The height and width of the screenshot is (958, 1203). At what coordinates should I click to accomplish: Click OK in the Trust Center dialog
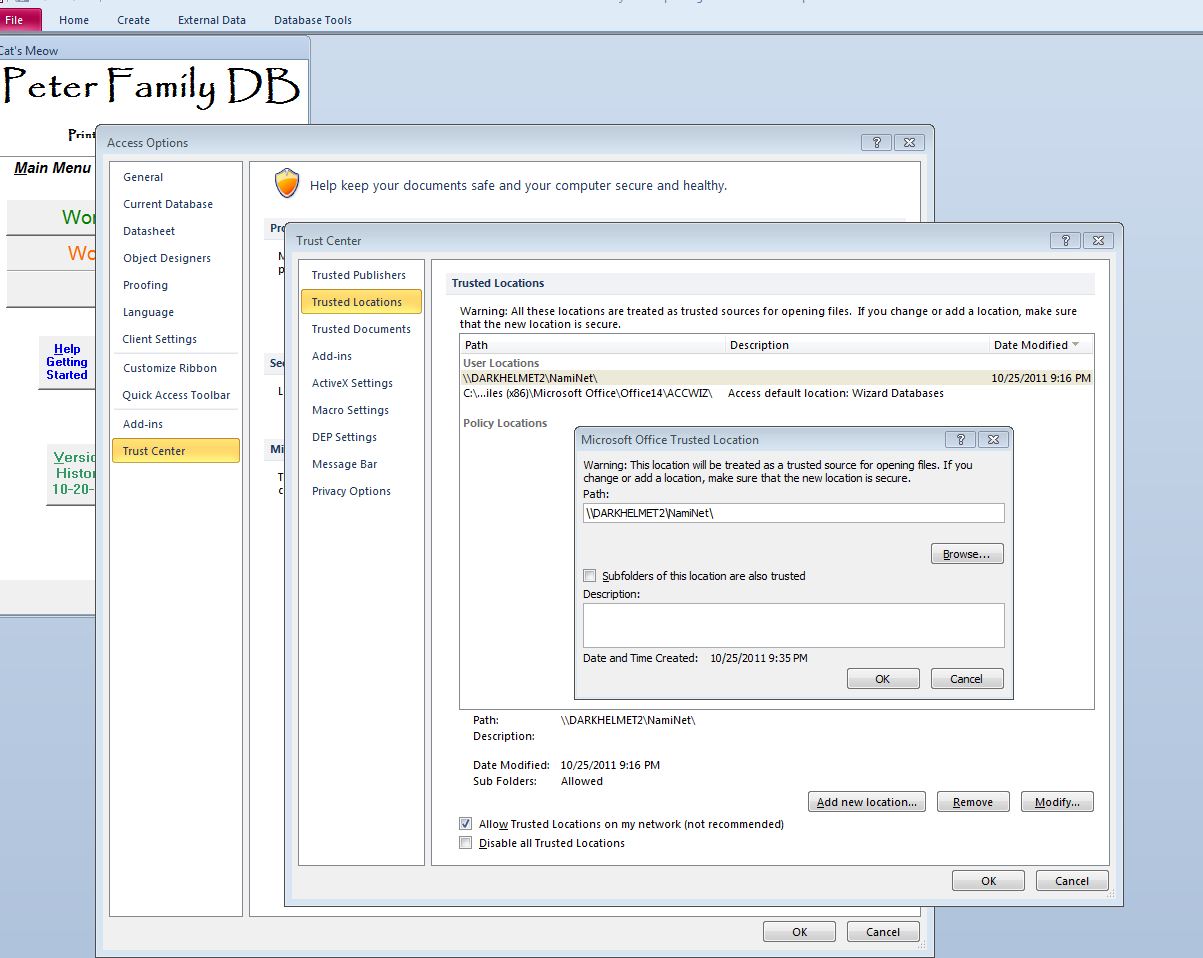pos(989,881)
